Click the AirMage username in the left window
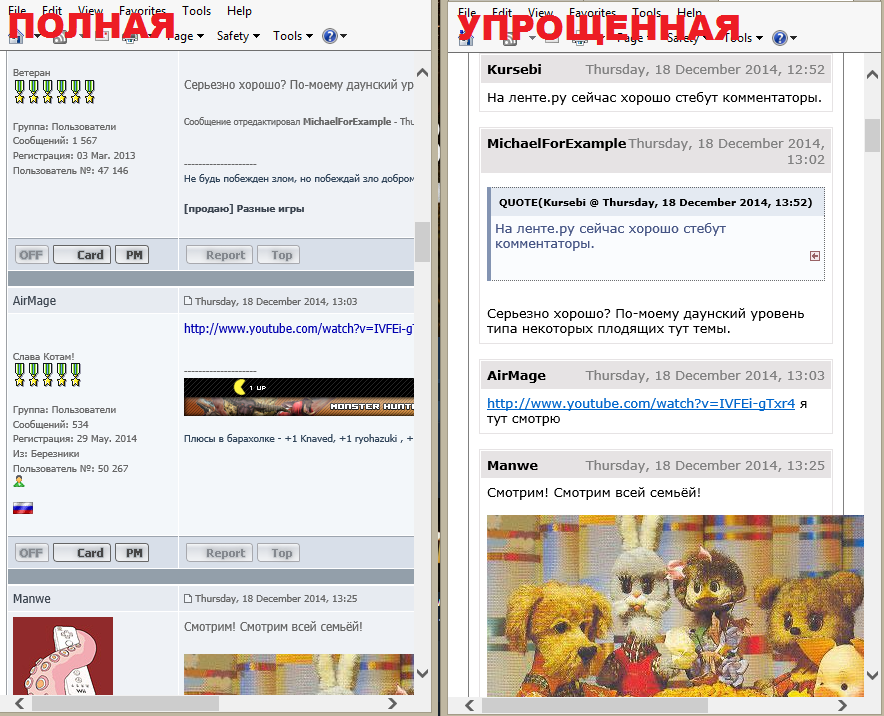 tap(34, 301)
